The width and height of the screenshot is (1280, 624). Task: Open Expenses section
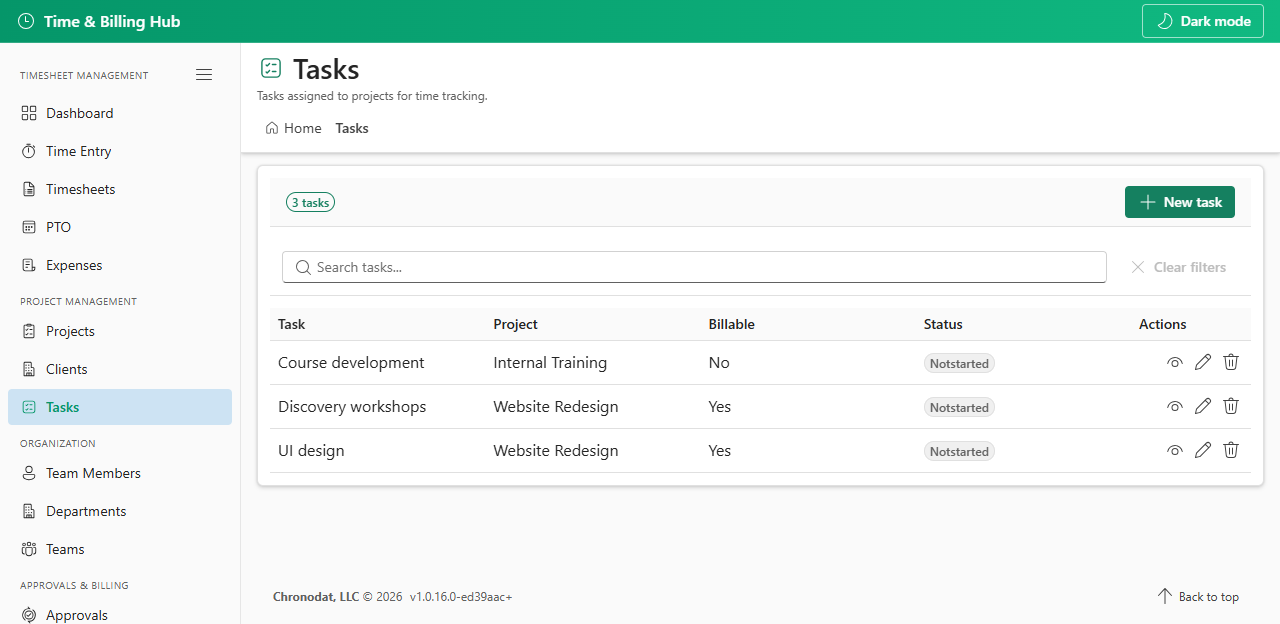pos(120,265)
